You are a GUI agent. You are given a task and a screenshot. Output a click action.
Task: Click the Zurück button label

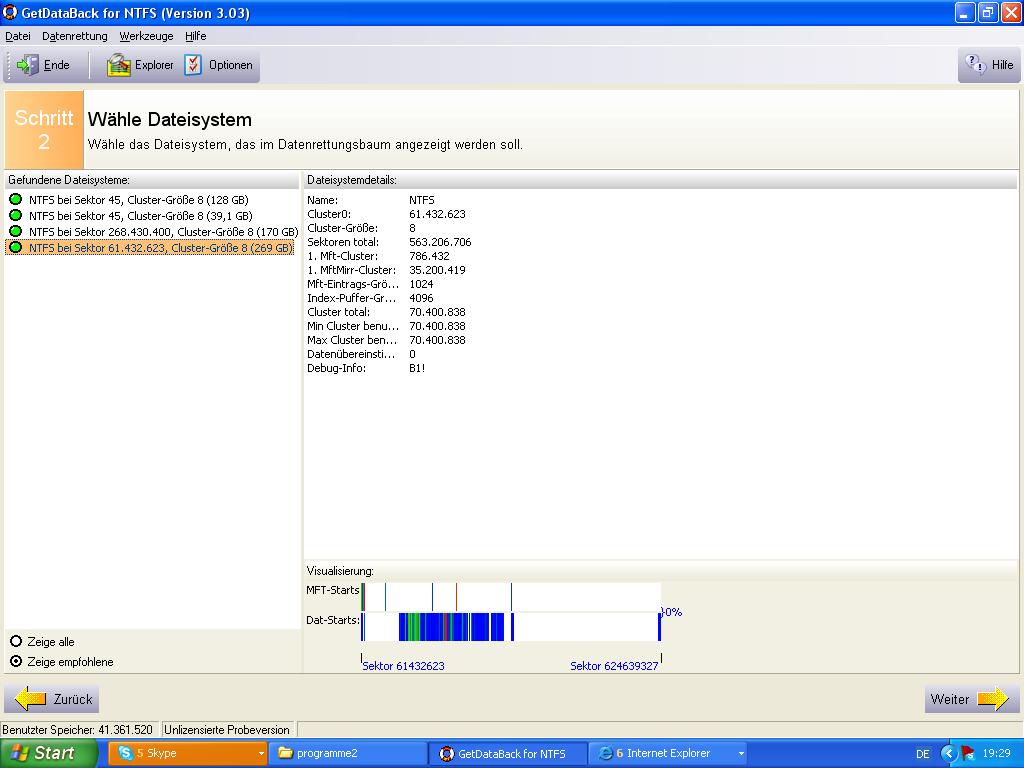point(72,699)
